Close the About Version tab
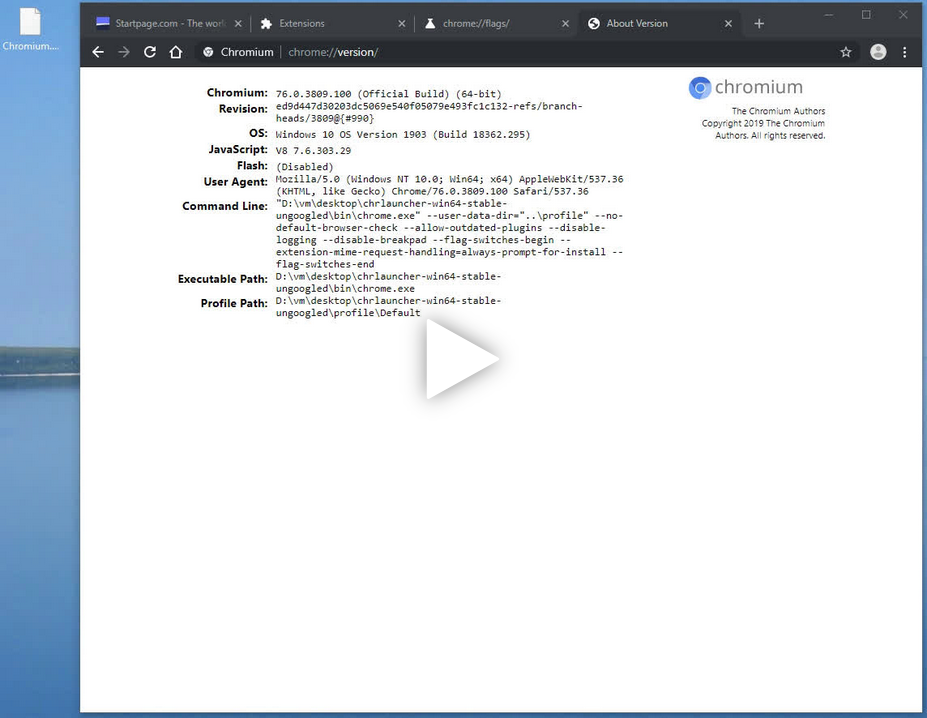Image resolution: width=927 pixels, height=718 pixels. (728, 24)
